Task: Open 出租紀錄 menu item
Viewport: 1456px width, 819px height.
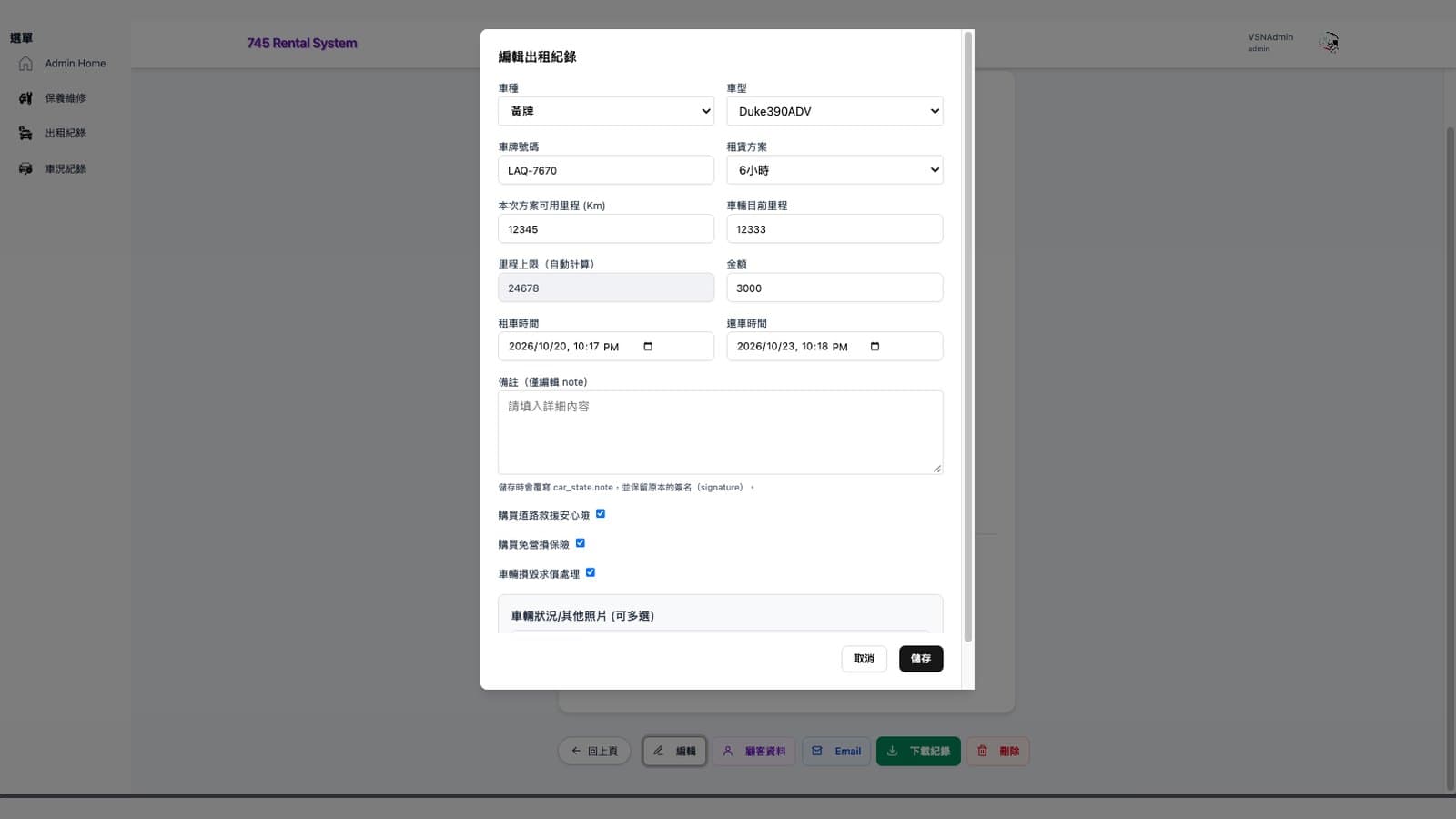Action: coord(64,134)
